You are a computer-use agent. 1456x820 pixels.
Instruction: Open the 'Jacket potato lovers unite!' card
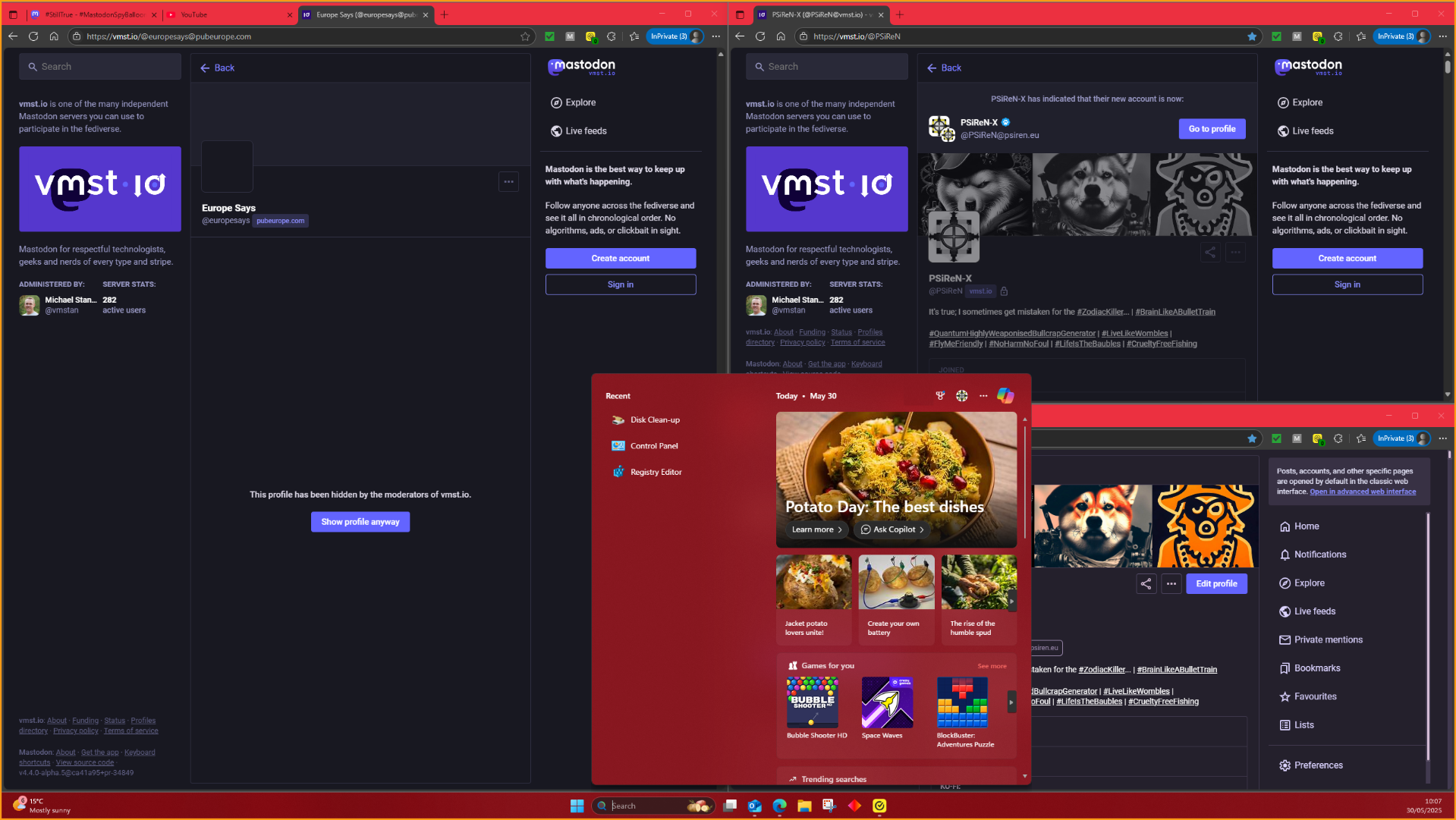813,599
